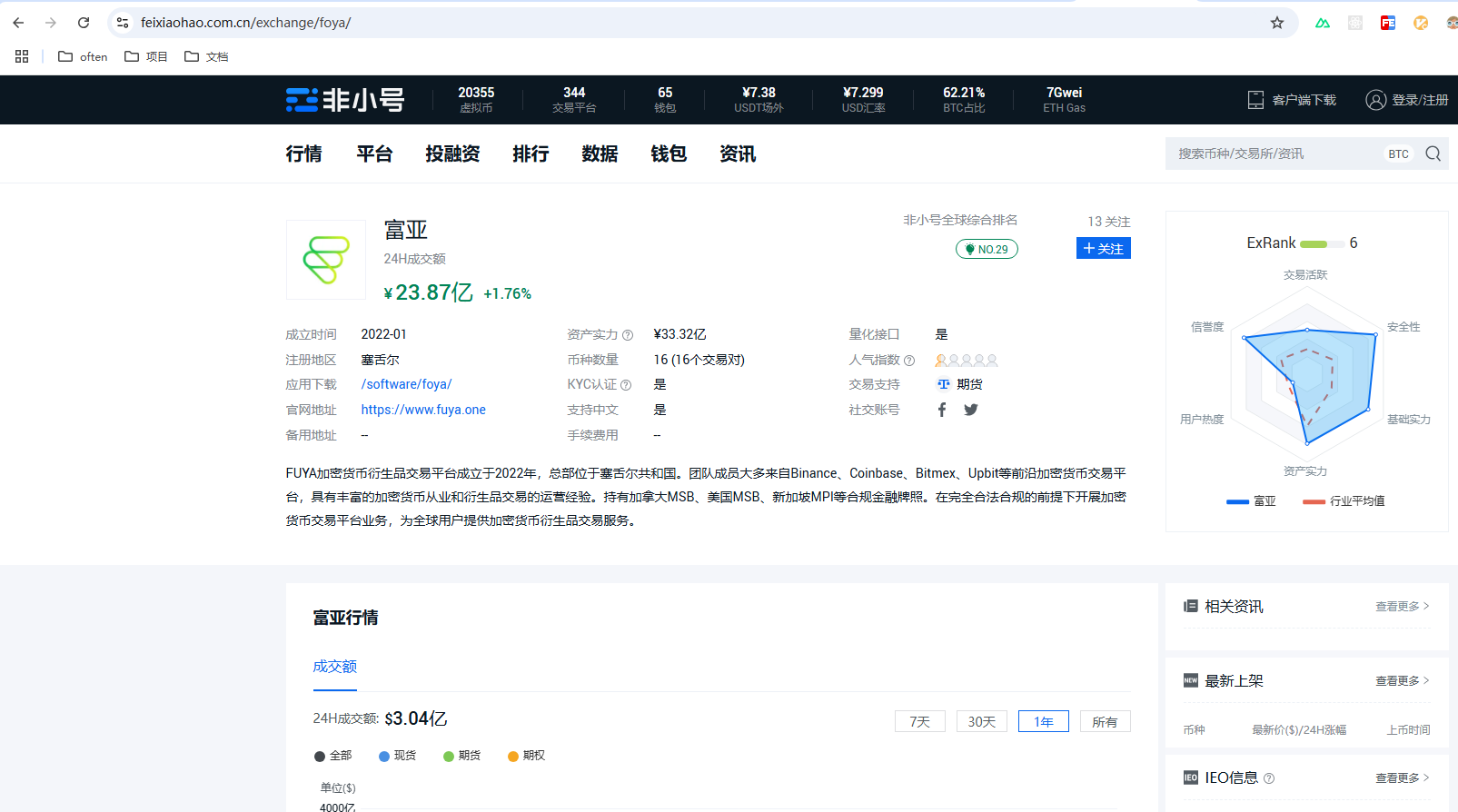
Task: Select the 7天 time range tab
Action: [919, 722]
